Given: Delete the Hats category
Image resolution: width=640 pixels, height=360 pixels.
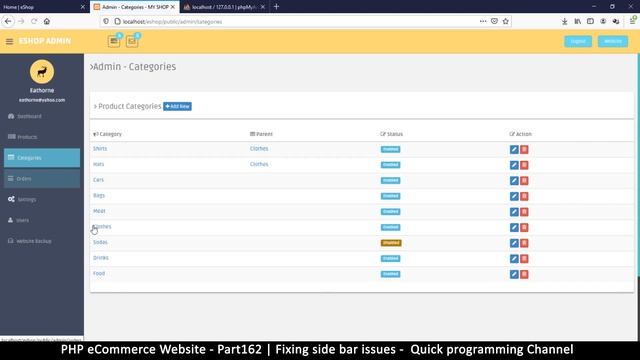Looking at the screenshot, I should [524, 165].
